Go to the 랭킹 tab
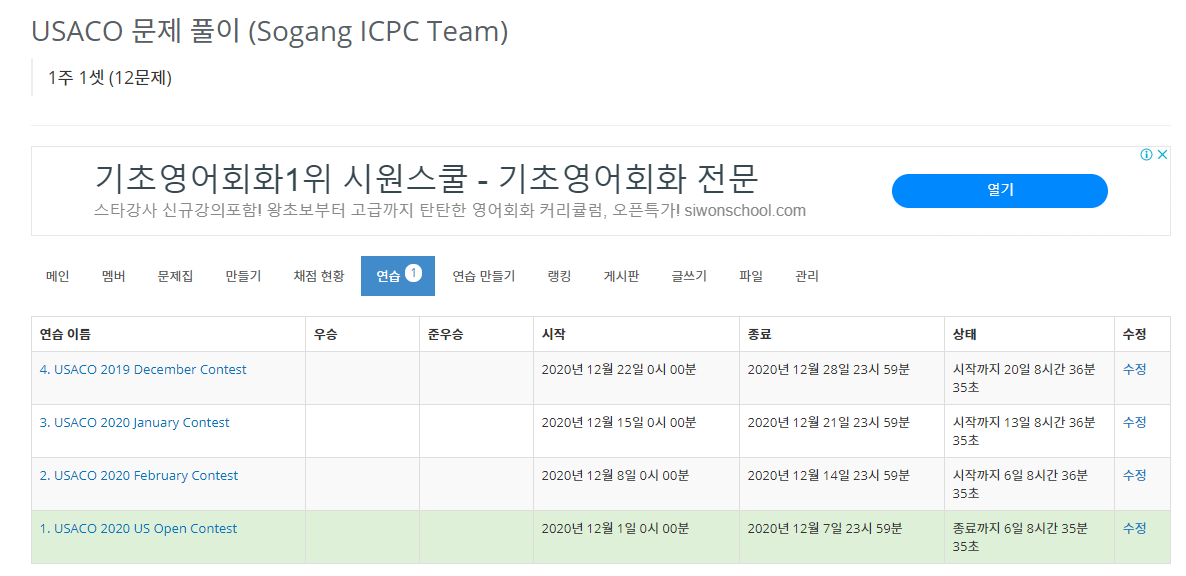The height and width of the screenshot is (576, 1186). click(x=559, y=276)
